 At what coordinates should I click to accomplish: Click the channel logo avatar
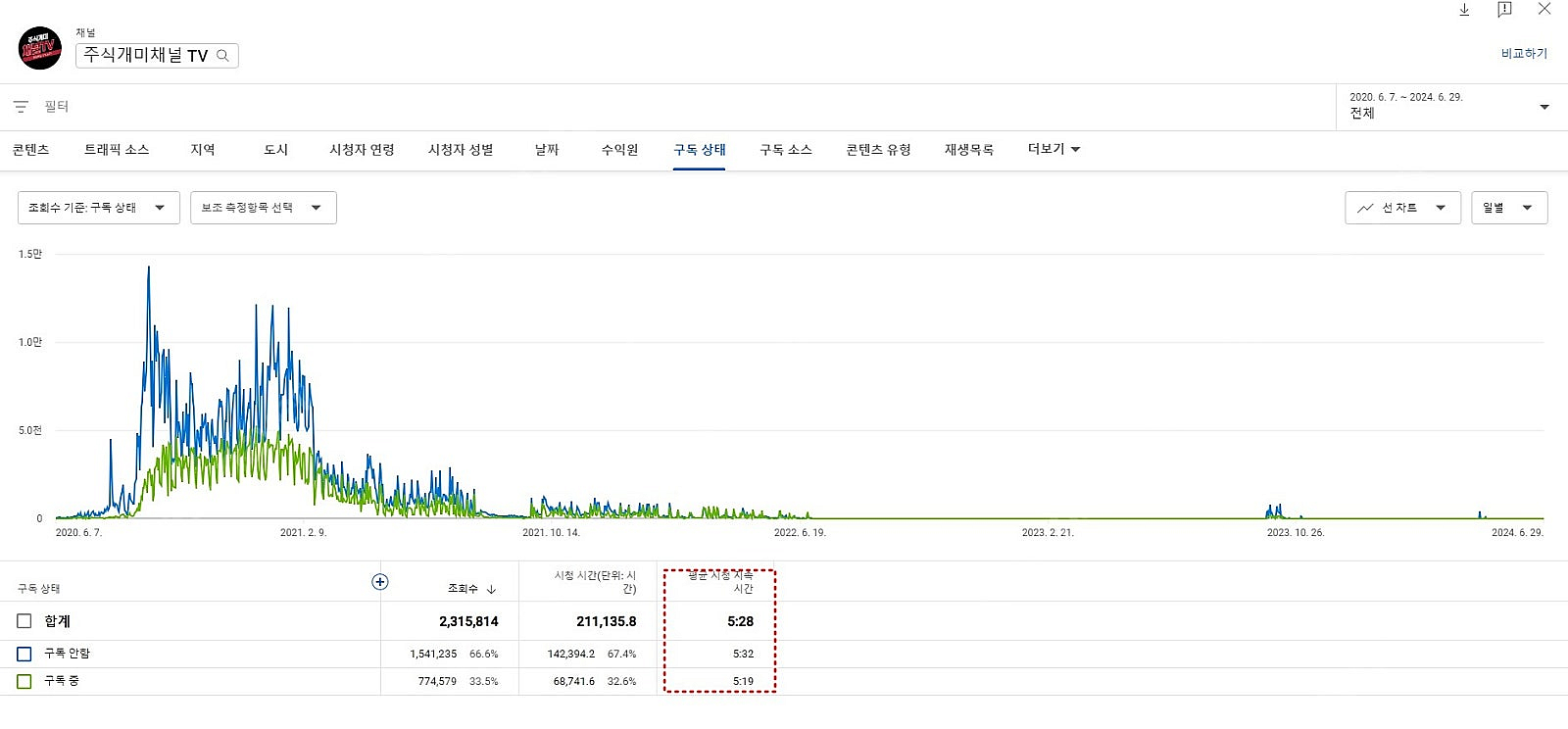40,48
